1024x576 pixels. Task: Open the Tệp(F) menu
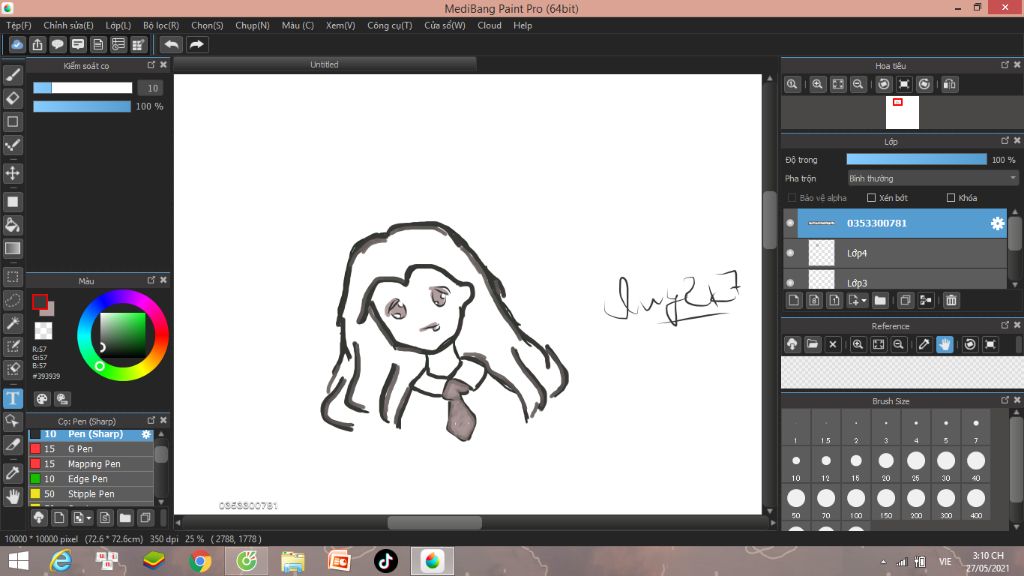coord(19,25)
